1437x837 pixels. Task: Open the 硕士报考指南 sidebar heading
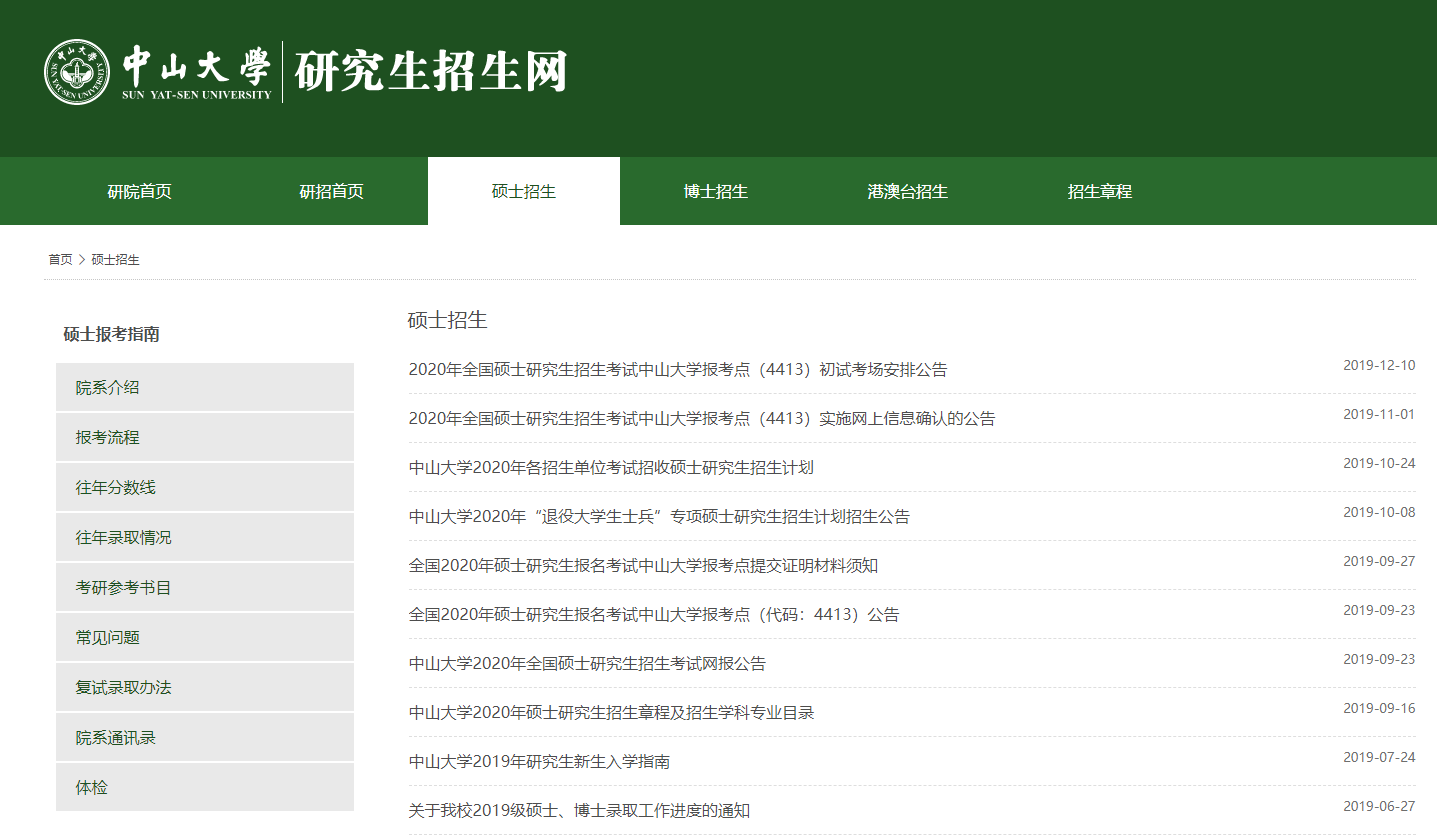tap(112, 334)
